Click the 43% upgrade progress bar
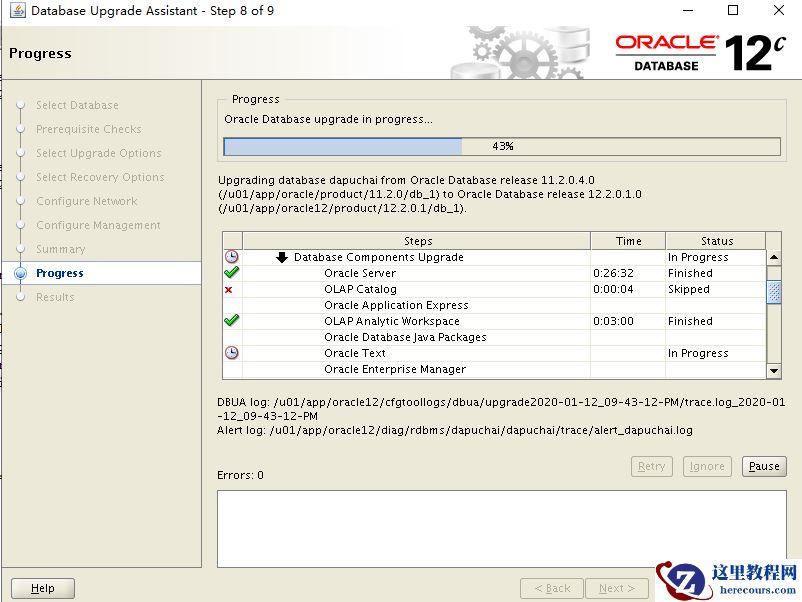The height and width of the screenshot is (602, 802). click(502, 146)
